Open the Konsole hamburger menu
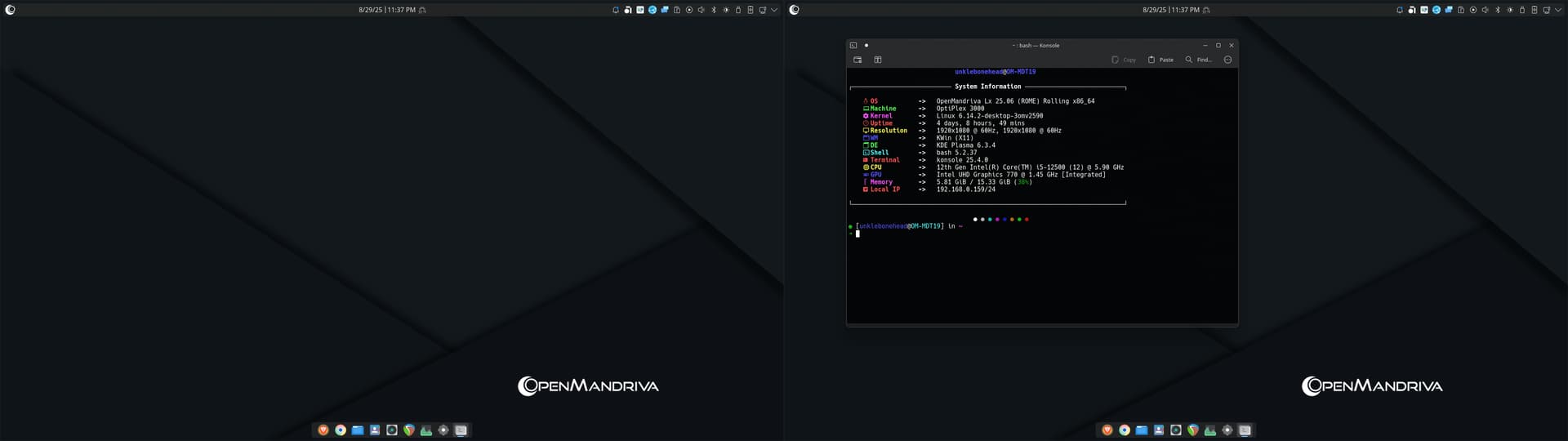Screen dimensions: 1568x441 click(1227, 60)
